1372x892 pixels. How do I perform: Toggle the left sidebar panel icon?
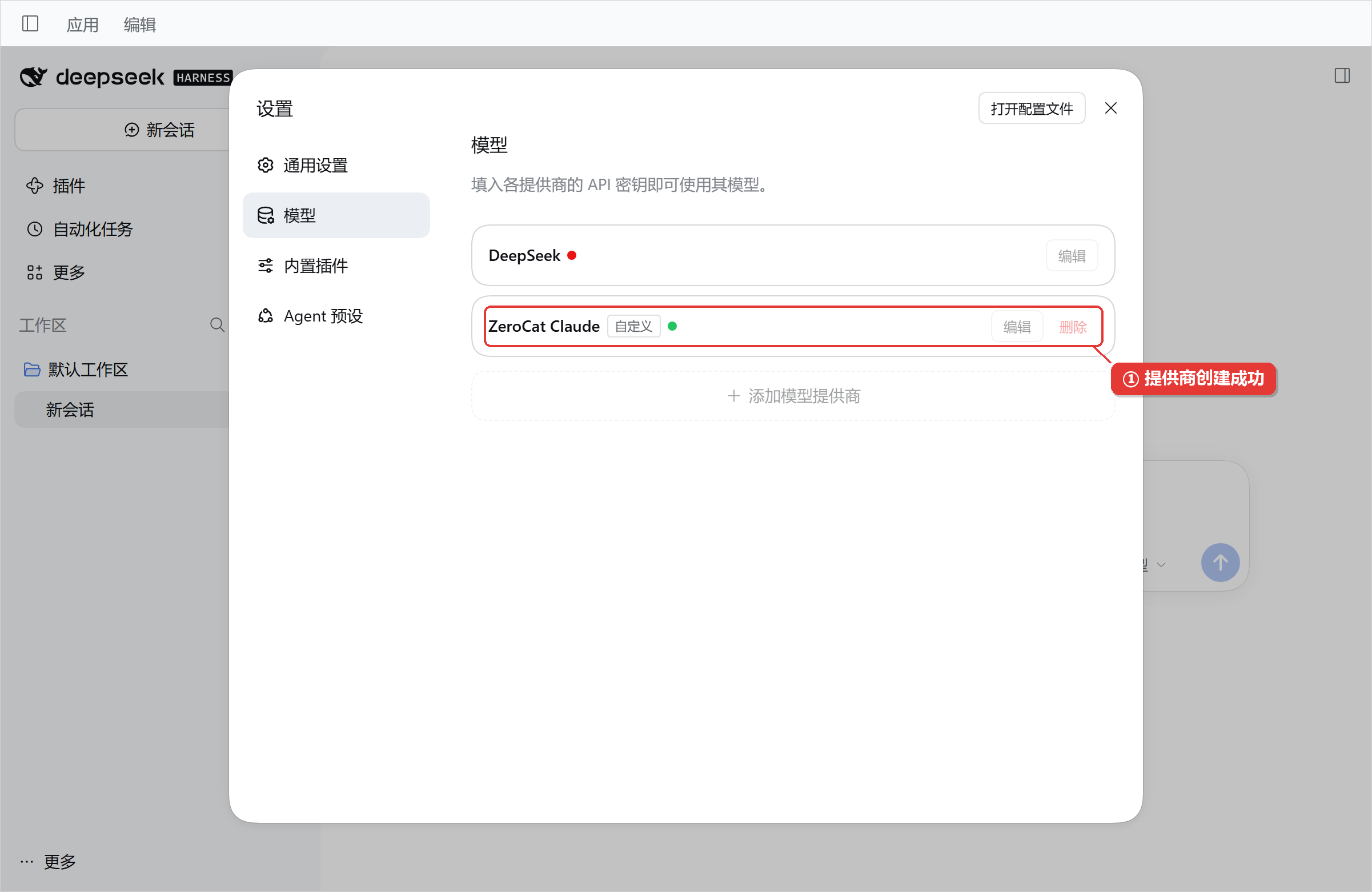(30, 23)
